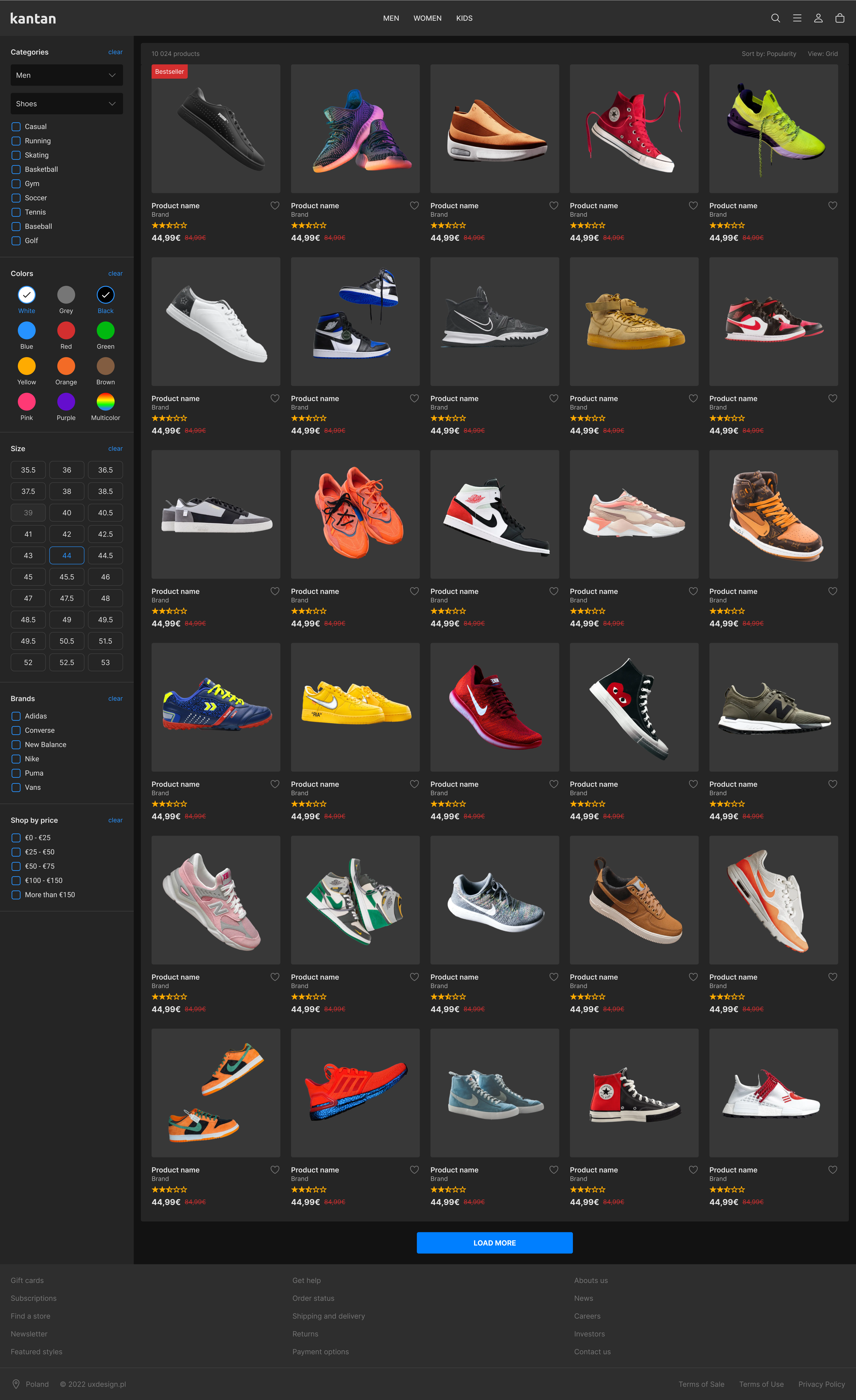This screenshot has width=856, height=1400.
Task: Open the shopping bag icon
Action: coord(840,18)
